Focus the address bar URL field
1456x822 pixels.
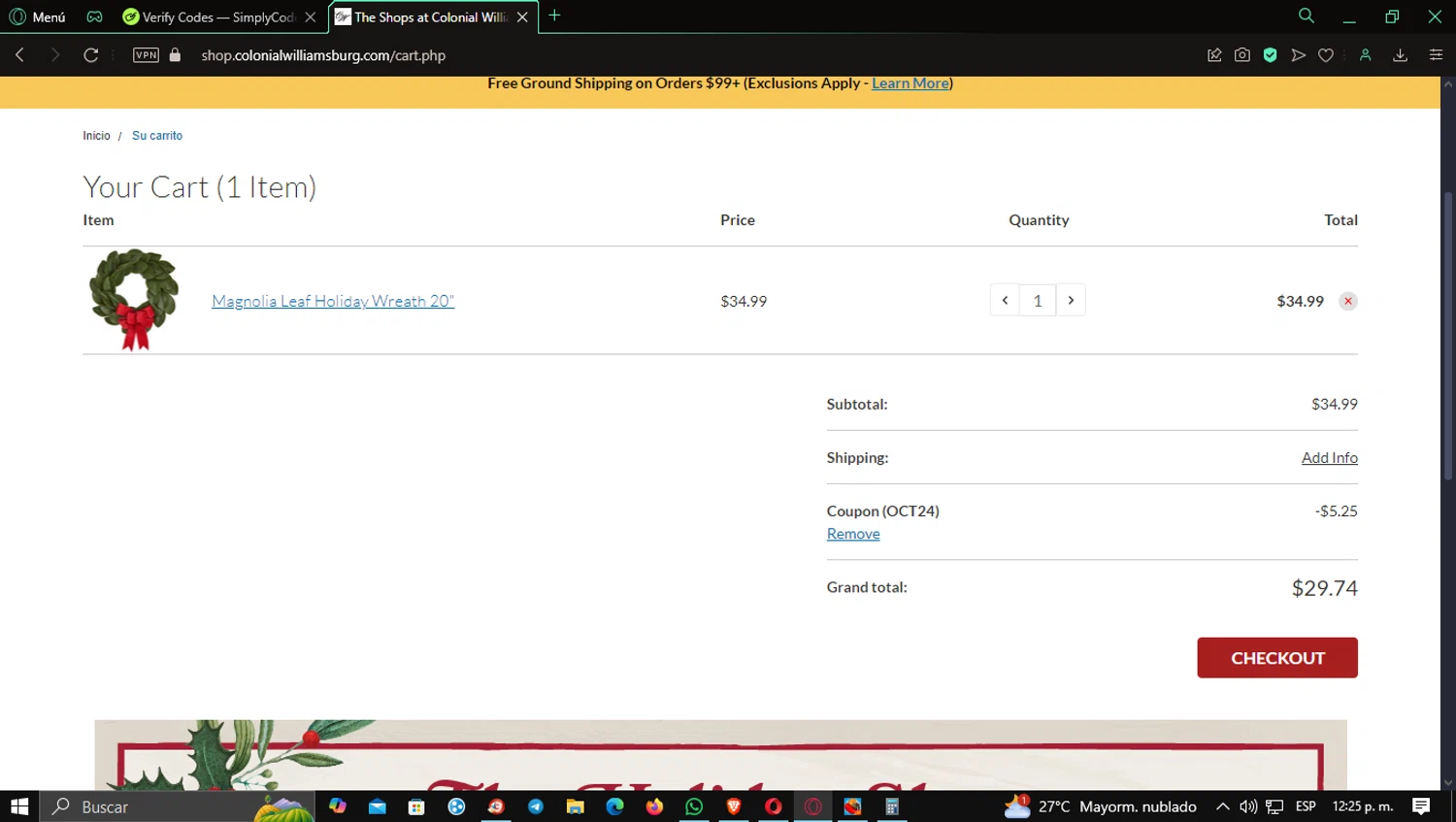point(323,55)
